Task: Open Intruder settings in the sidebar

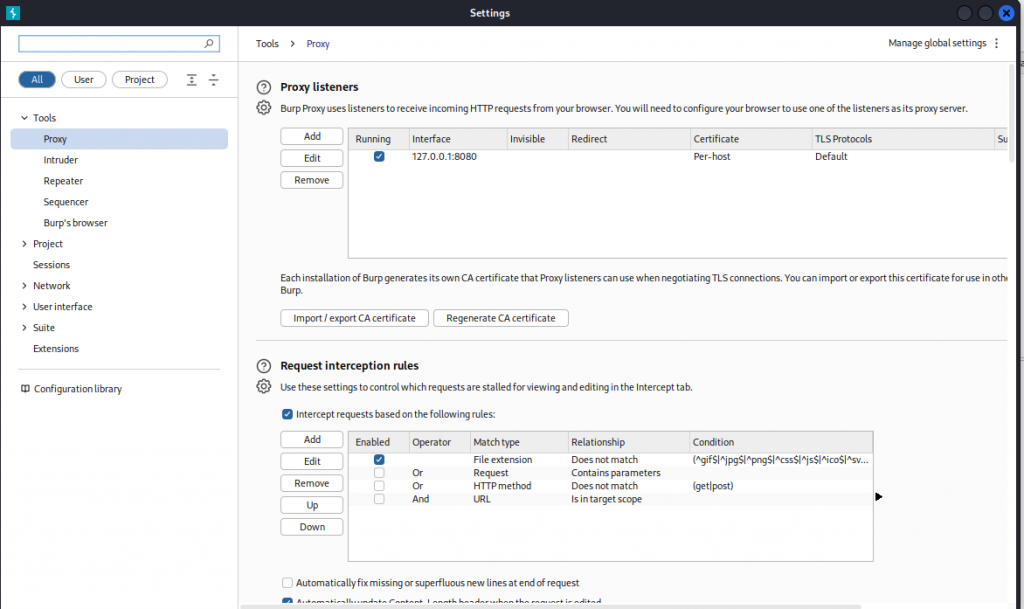Action: click(x=60, y=160)
